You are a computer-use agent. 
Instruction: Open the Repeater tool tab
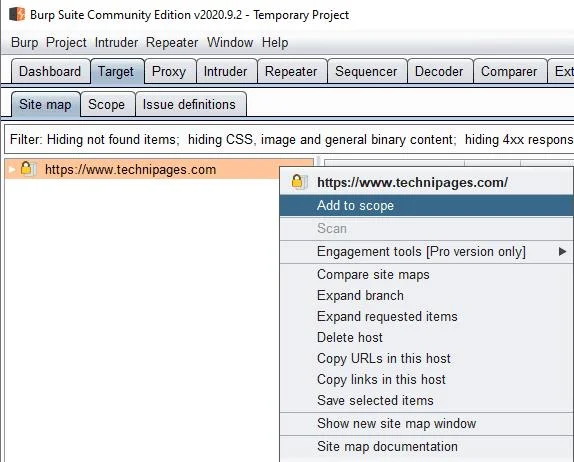[292, 71]
